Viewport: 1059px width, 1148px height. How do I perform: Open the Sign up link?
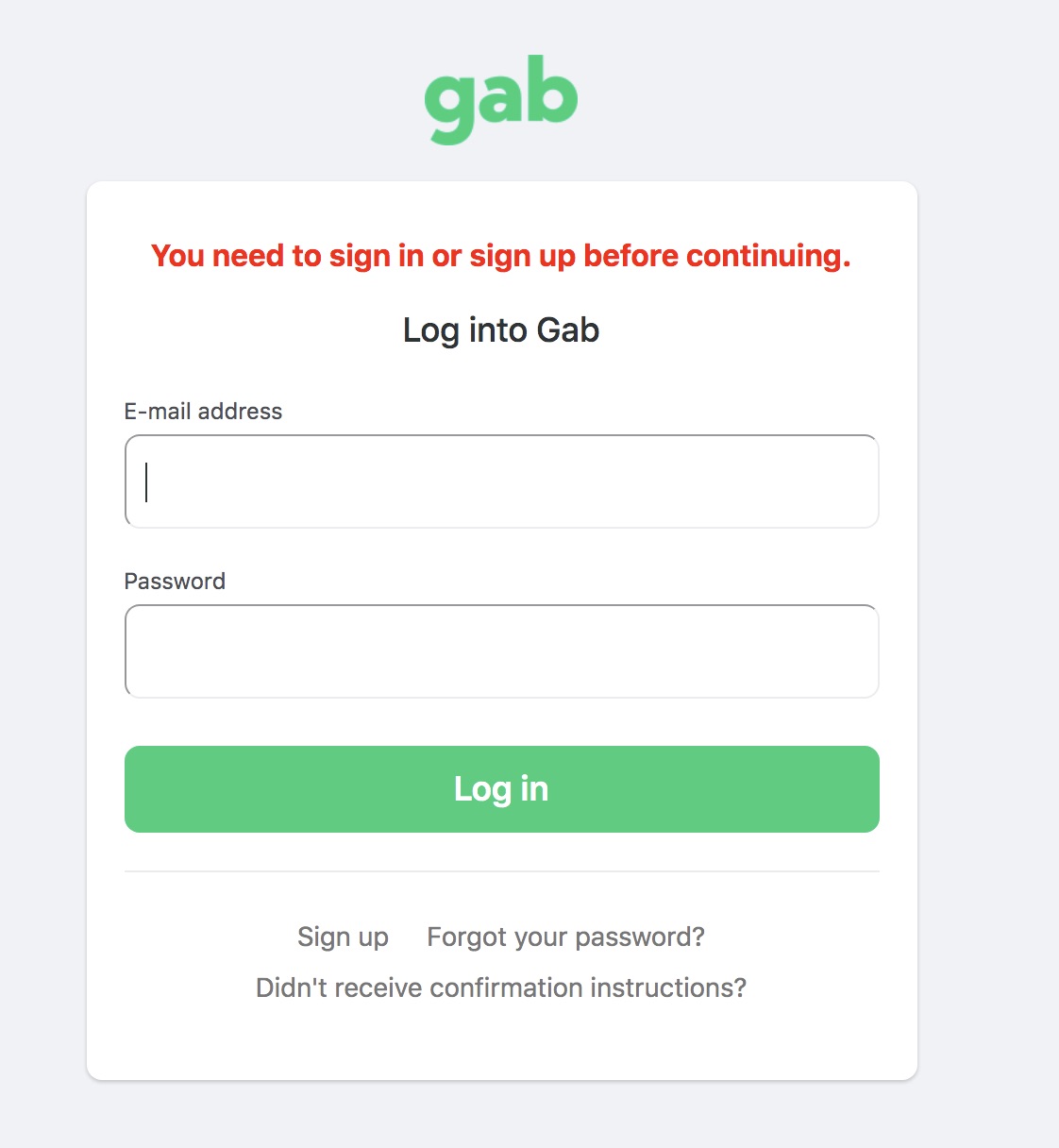point(343,937)
